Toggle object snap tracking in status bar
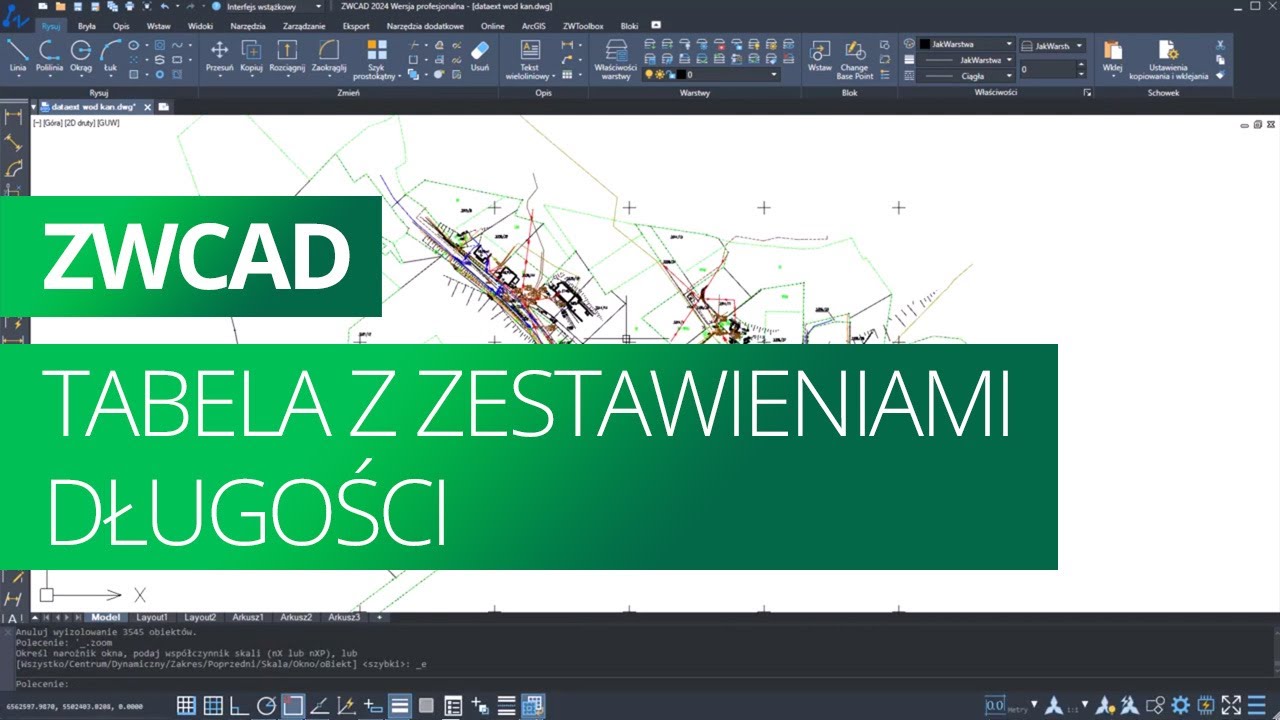Screen dimensions: 1280x720 pos(319,705)
